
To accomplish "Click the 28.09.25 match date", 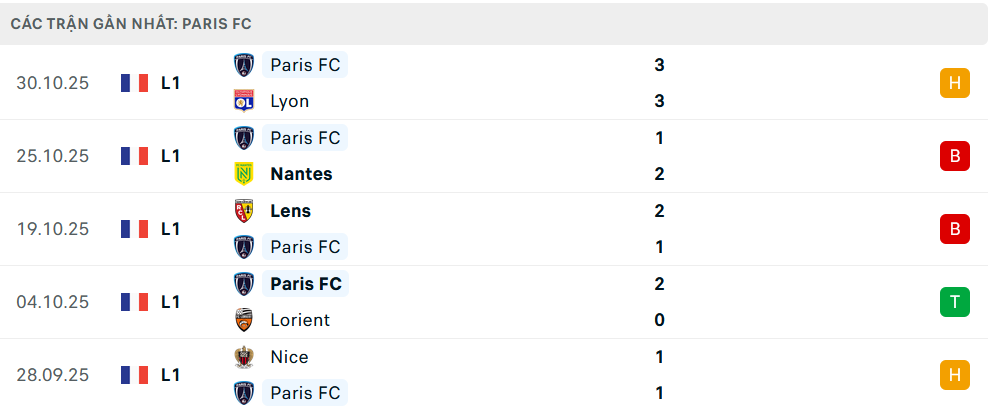I will 53,375.
